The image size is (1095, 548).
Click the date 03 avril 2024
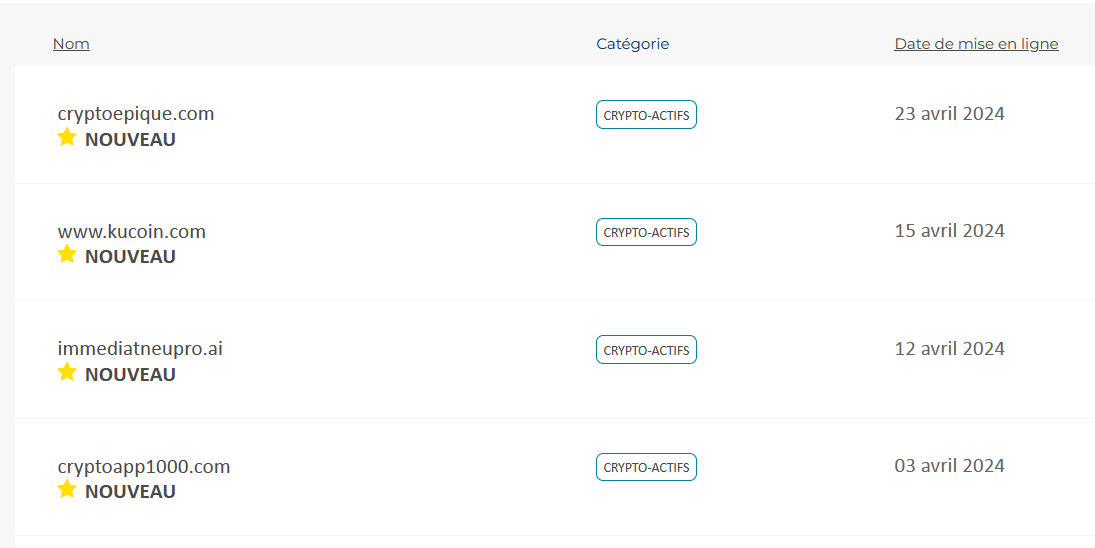click(949, 466)
